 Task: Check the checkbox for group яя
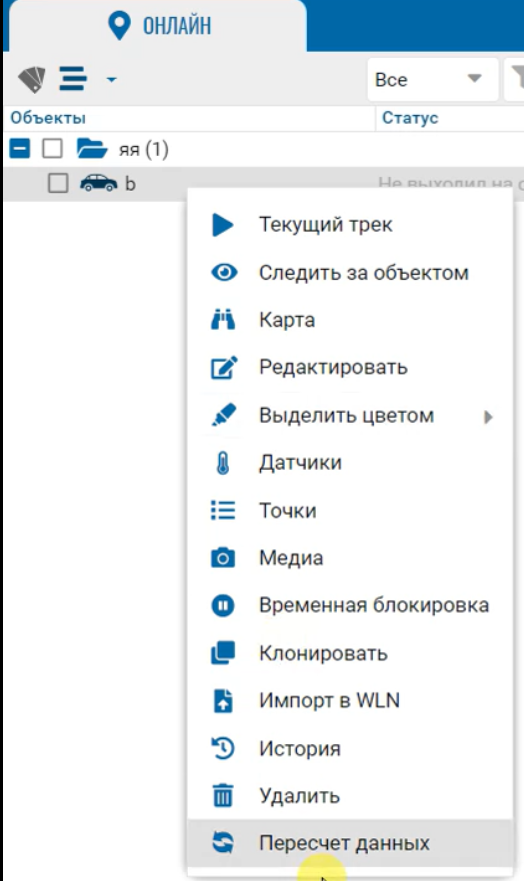pyautogui.click(x=53, y=149)
